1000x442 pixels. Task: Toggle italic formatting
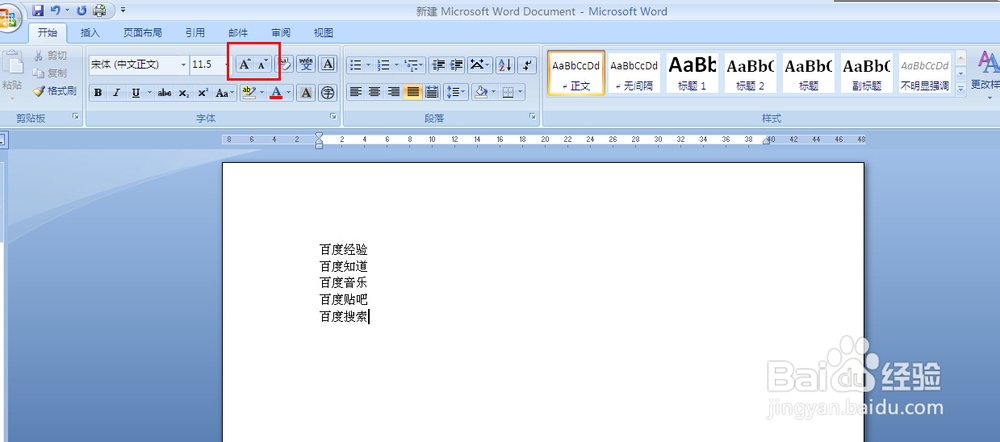click(x=116, y=93)
